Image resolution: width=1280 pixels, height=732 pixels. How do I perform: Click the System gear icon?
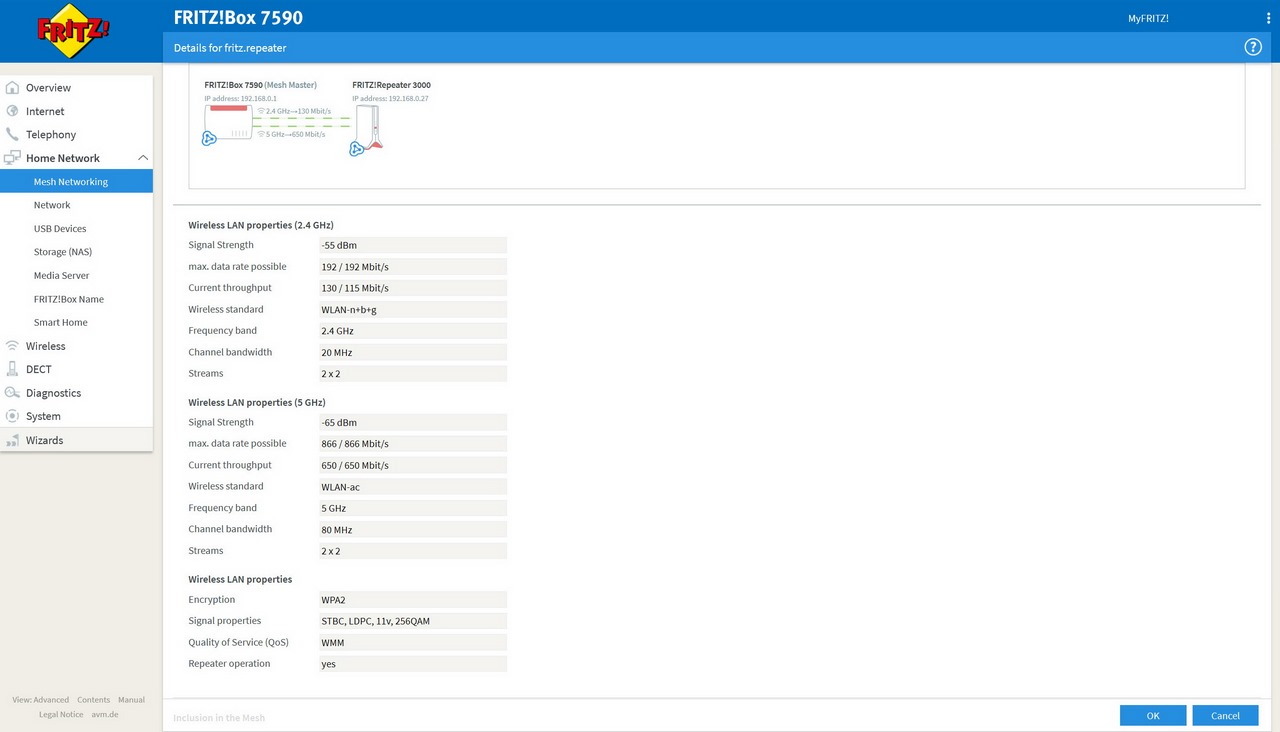pyautogui.click(x=12, y=416)
